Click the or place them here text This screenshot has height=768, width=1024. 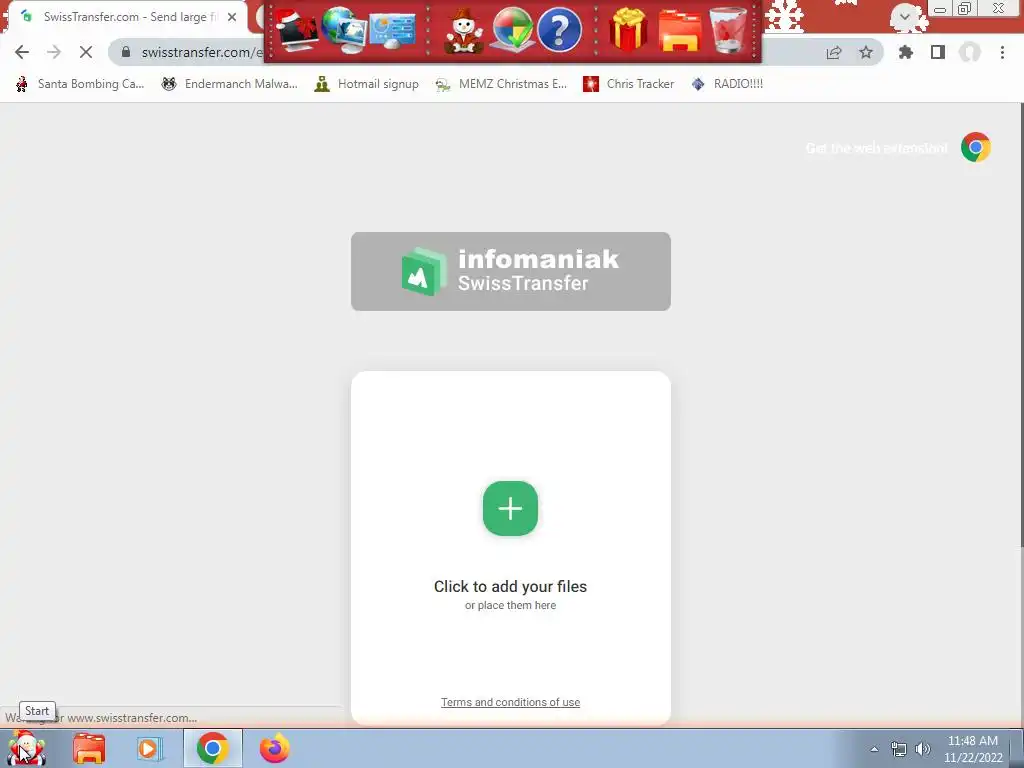point(510,605)
